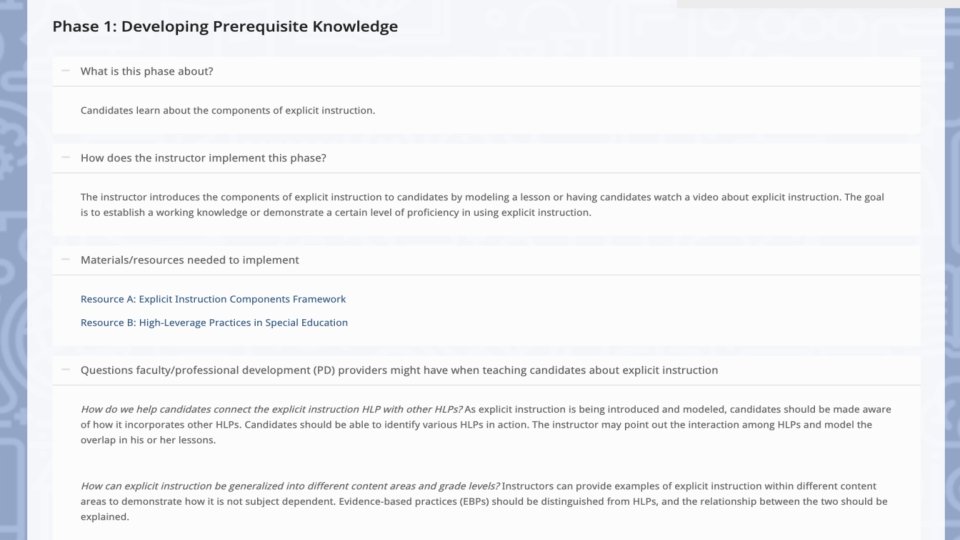Image resolution: width=960 pixels, height=540 pixels.
Task: Collapse the "What is this phase about?" header
Action: pos(147,71)
